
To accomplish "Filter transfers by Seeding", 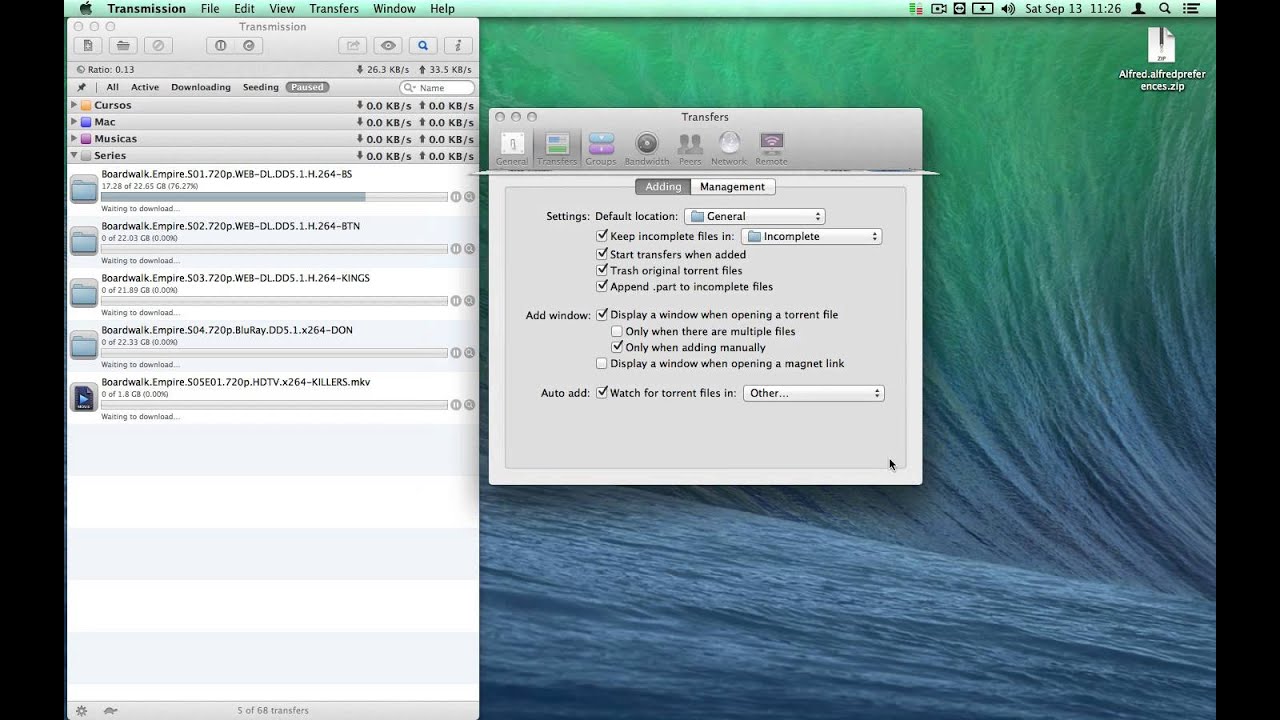I will click(261, 87).
